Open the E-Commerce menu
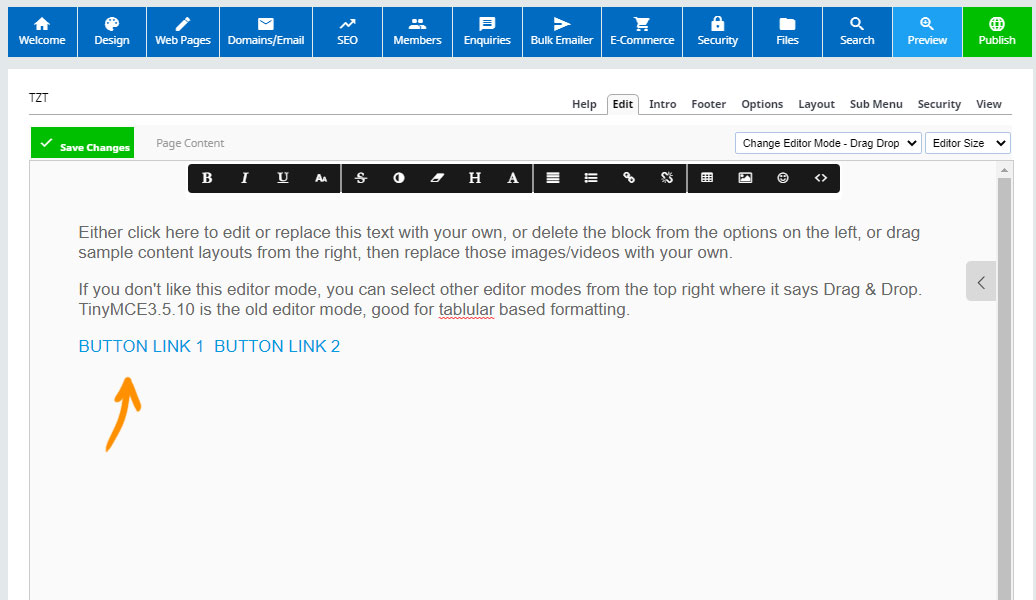Screen dimensions: 1036x600 [x=642, y=32]
